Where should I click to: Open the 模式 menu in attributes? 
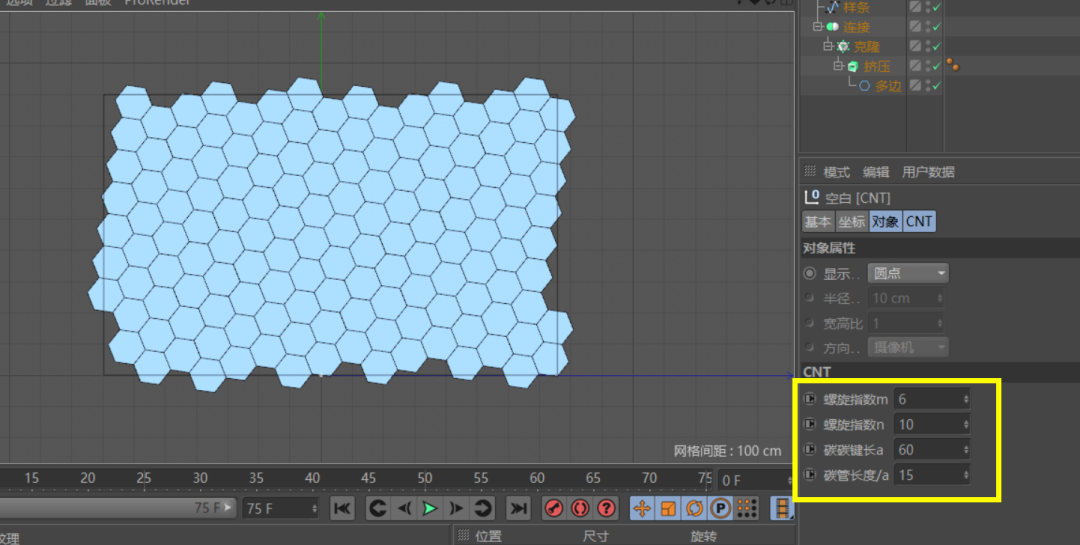(837, 172)
